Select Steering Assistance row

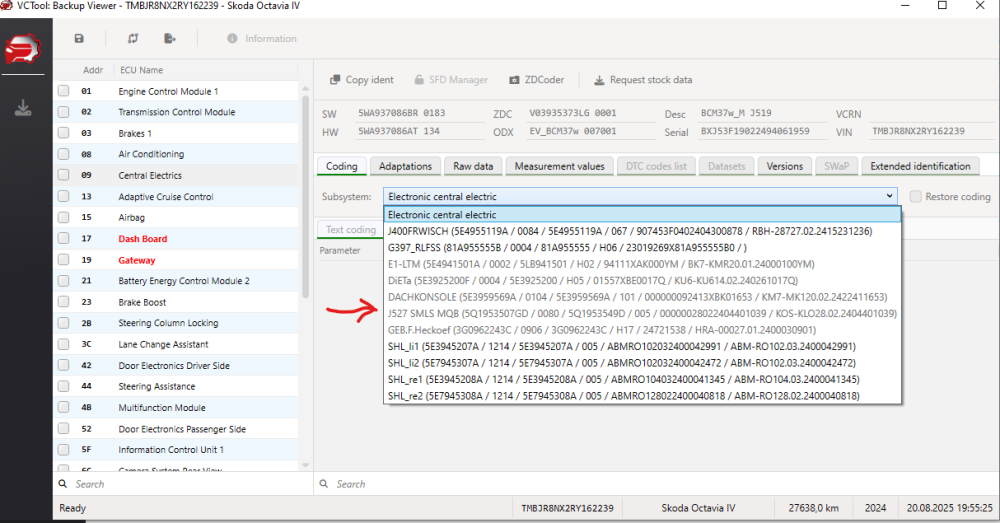coord(176,387)
